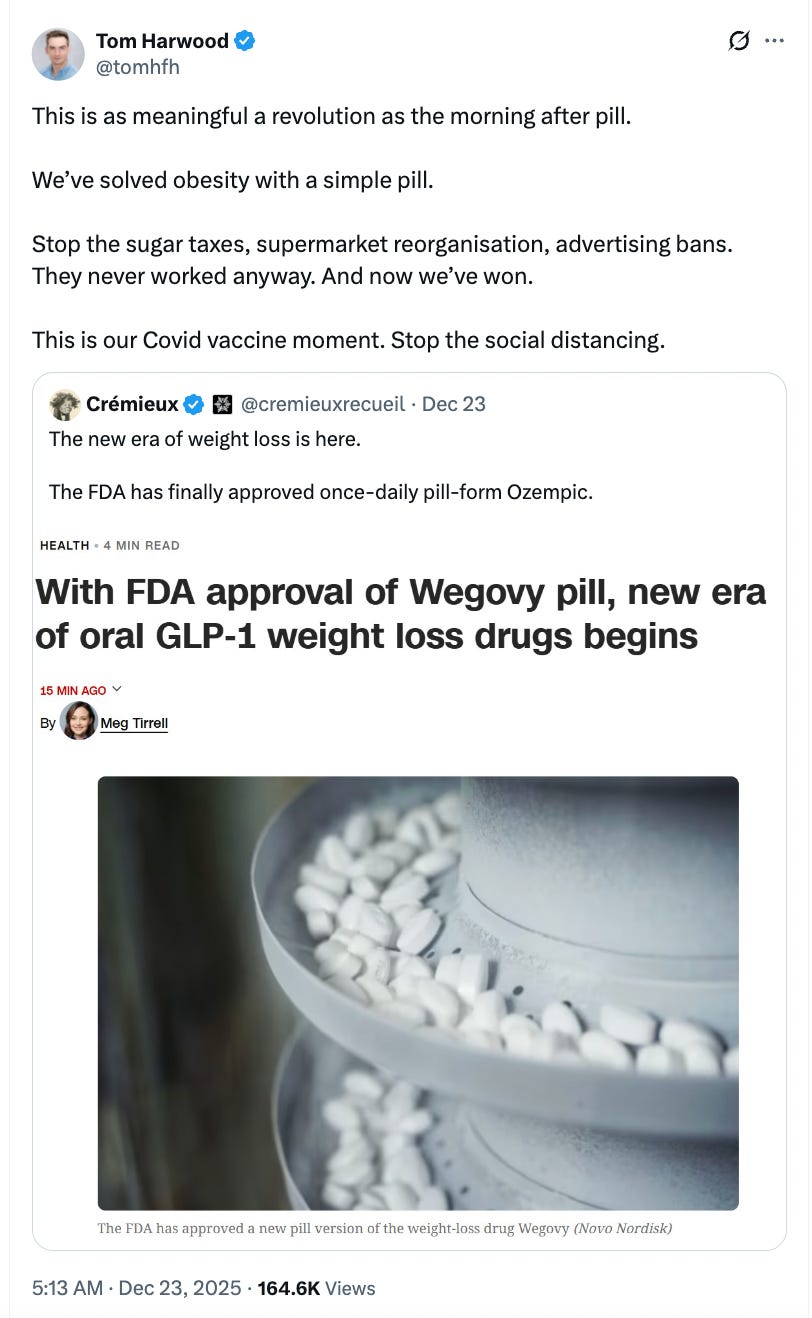Click the Dec 23 quoted tweet date

point(454,404)
